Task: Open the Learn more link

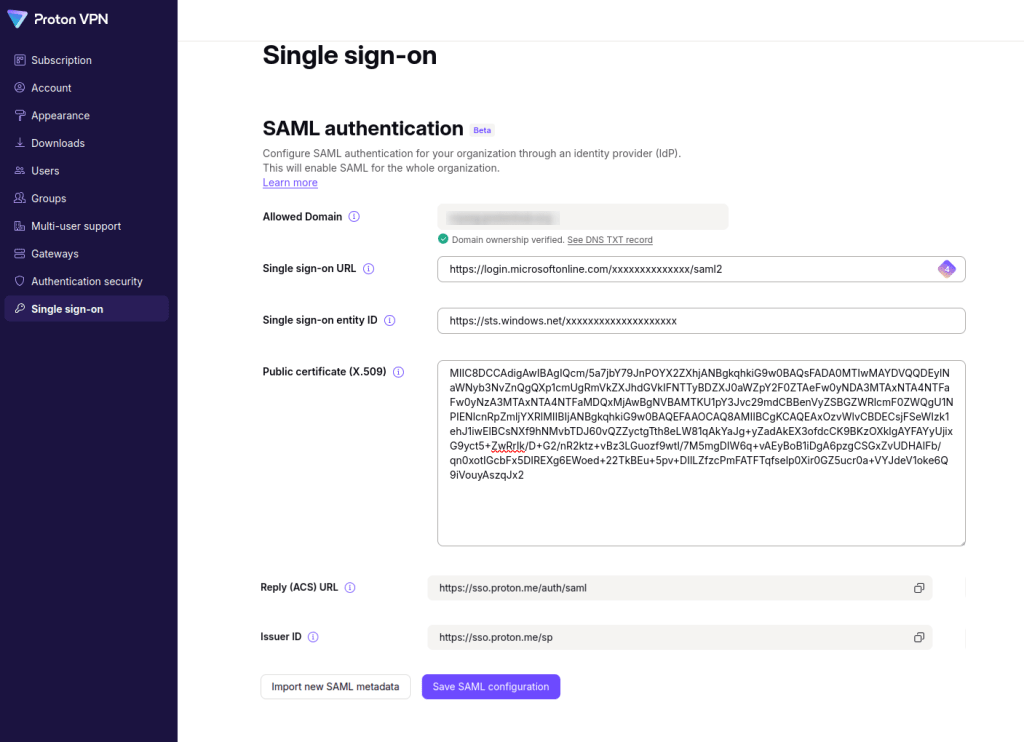Action: 290,183
